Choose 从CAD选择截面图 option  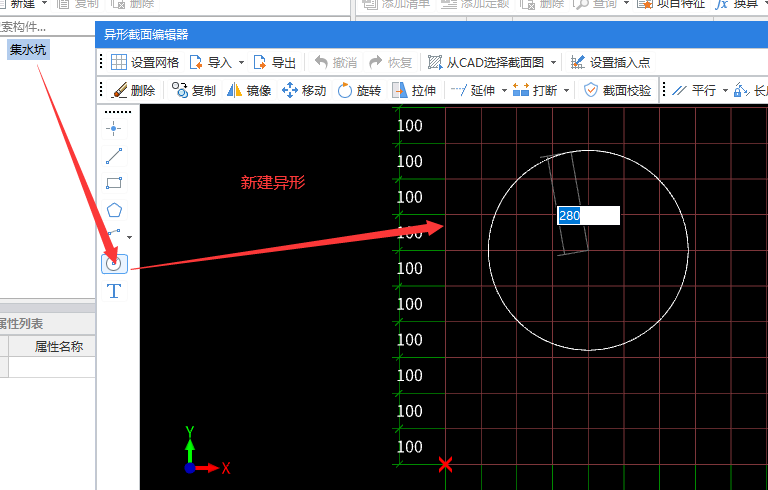pyautogui.click(x=486, y=62)
